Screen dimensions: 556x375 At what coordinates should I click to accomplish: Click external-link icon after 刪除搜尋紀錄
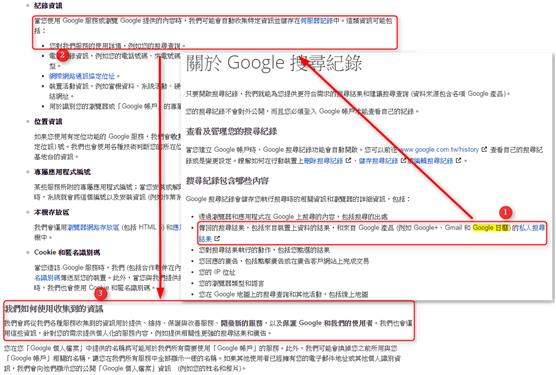click(348, 161)
